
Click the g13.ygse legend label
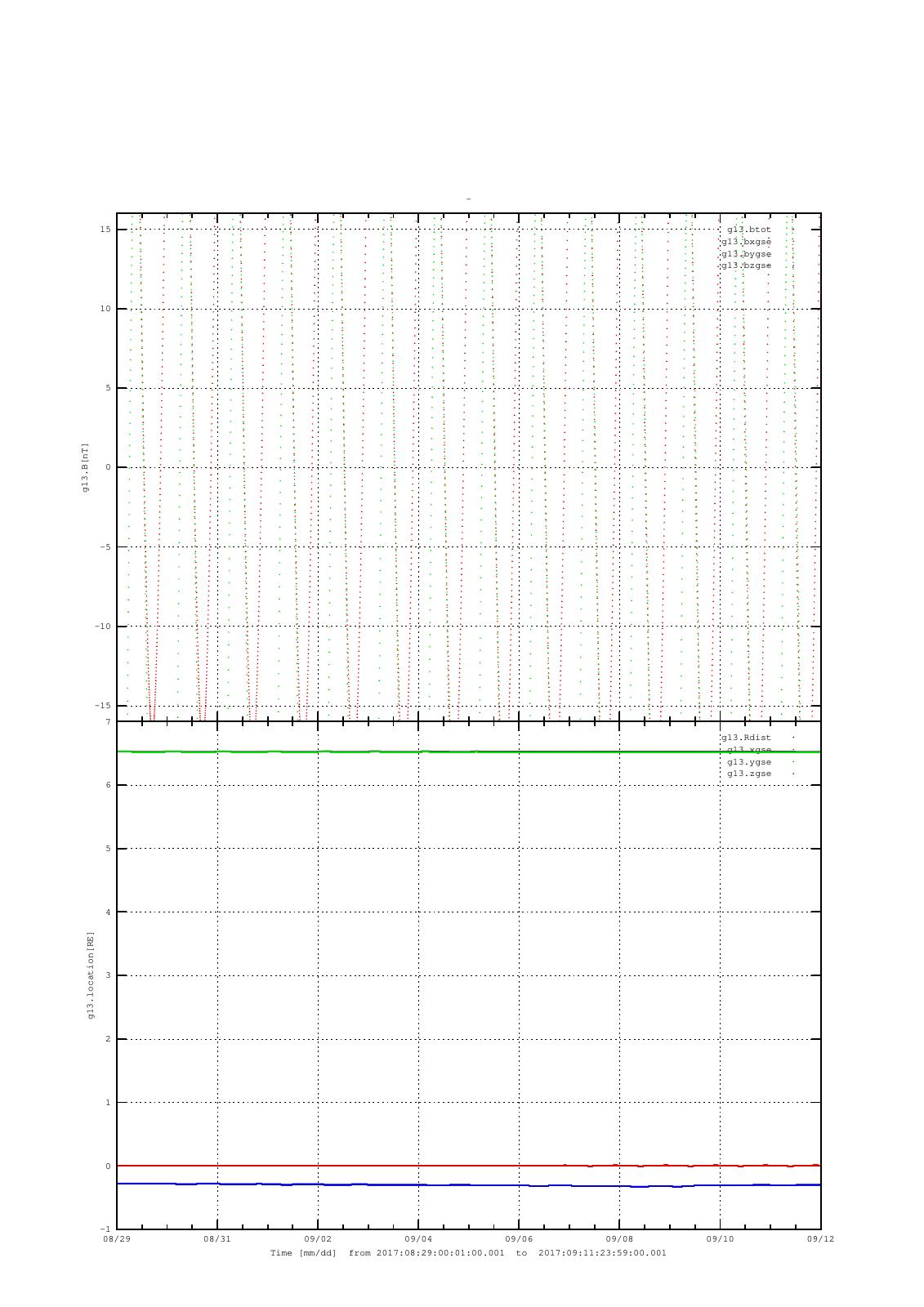coord(749,762)
